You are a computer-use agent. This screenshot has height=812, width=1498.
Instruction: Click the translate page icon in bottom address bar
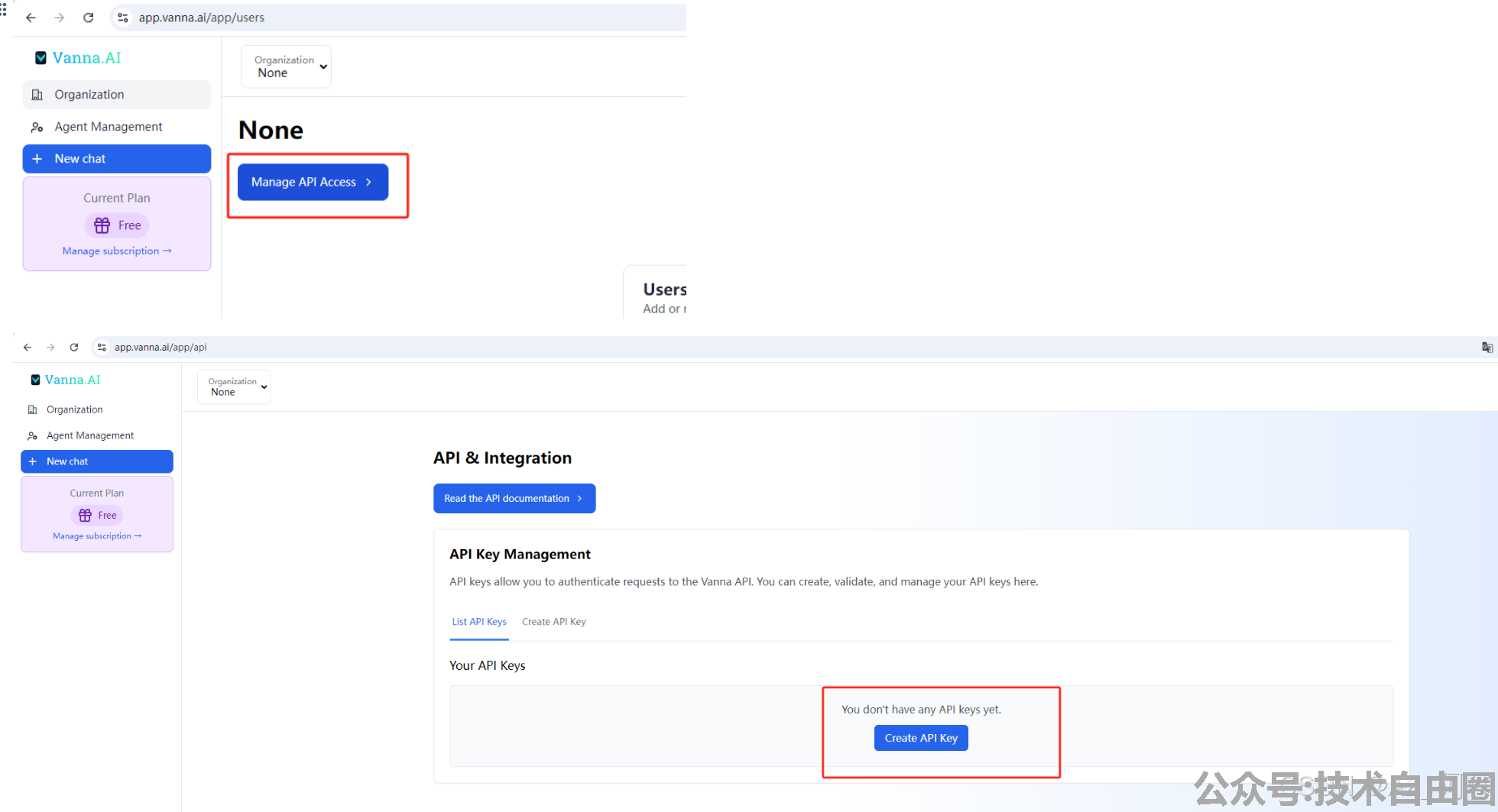coord(1487,347)
